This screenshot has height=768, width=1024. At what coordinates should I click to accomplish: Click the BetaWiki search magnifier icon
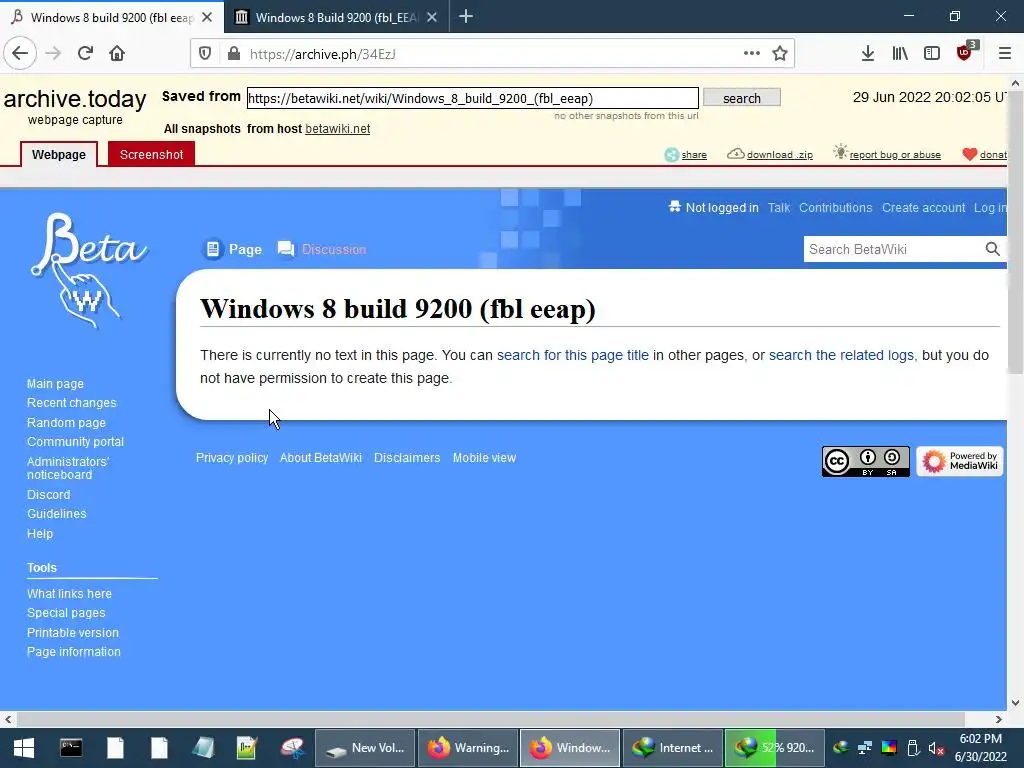[992, 249]
